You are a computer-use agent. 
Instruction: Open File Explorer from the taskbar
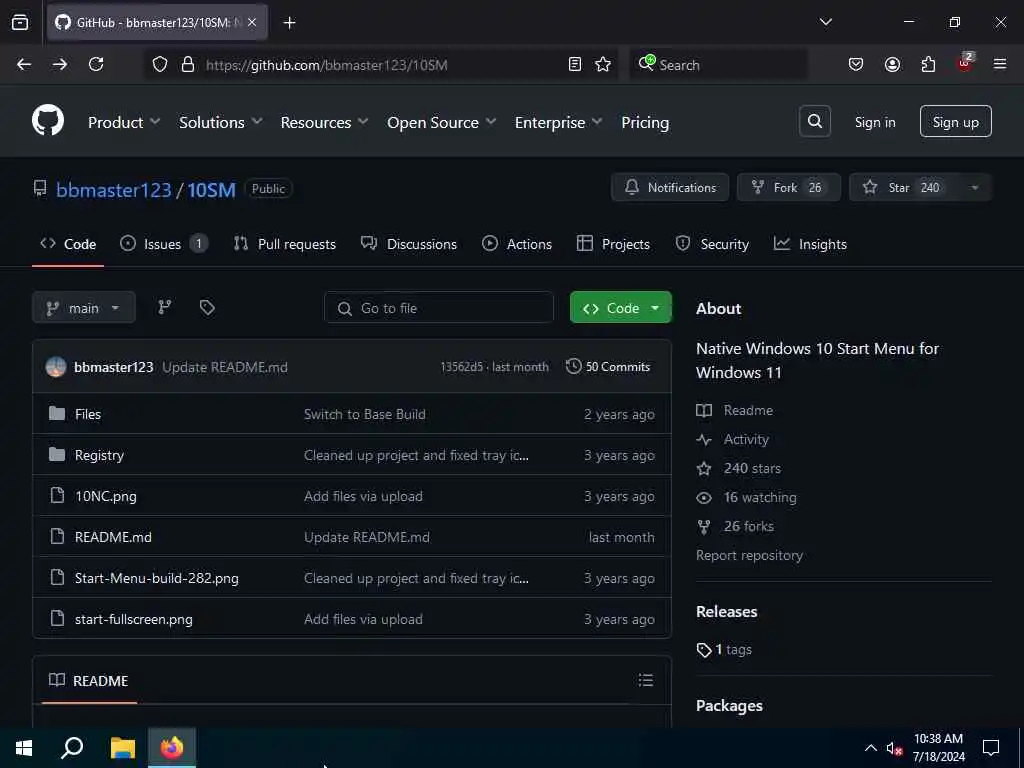point(122,748)
